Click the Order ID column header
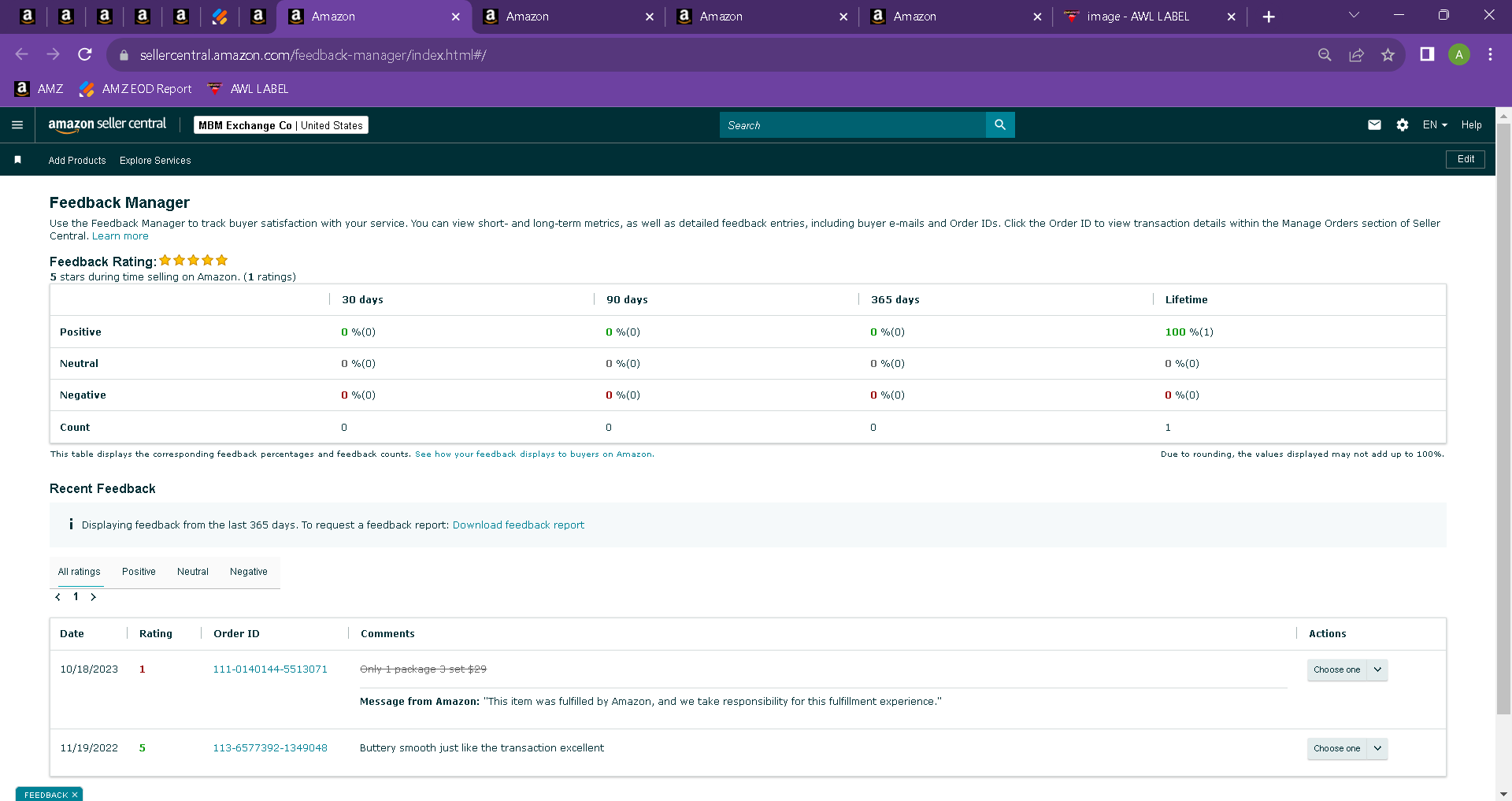This screenshot has width=1512, height=801. coord(236,634)
